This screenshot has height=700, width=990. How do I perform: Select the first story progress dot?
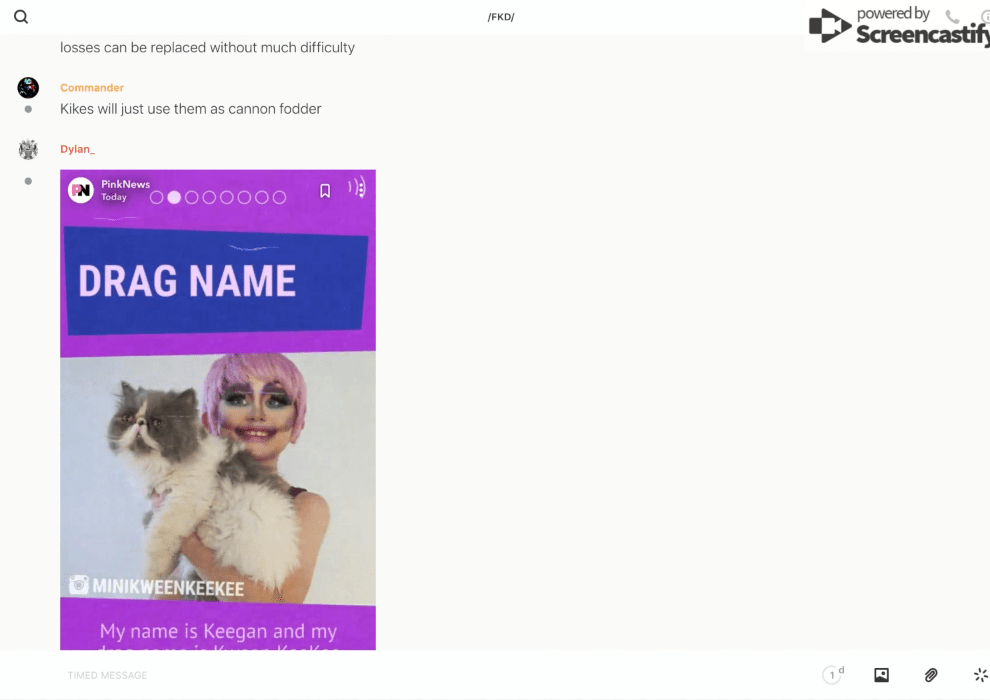(x=156, y=197)
